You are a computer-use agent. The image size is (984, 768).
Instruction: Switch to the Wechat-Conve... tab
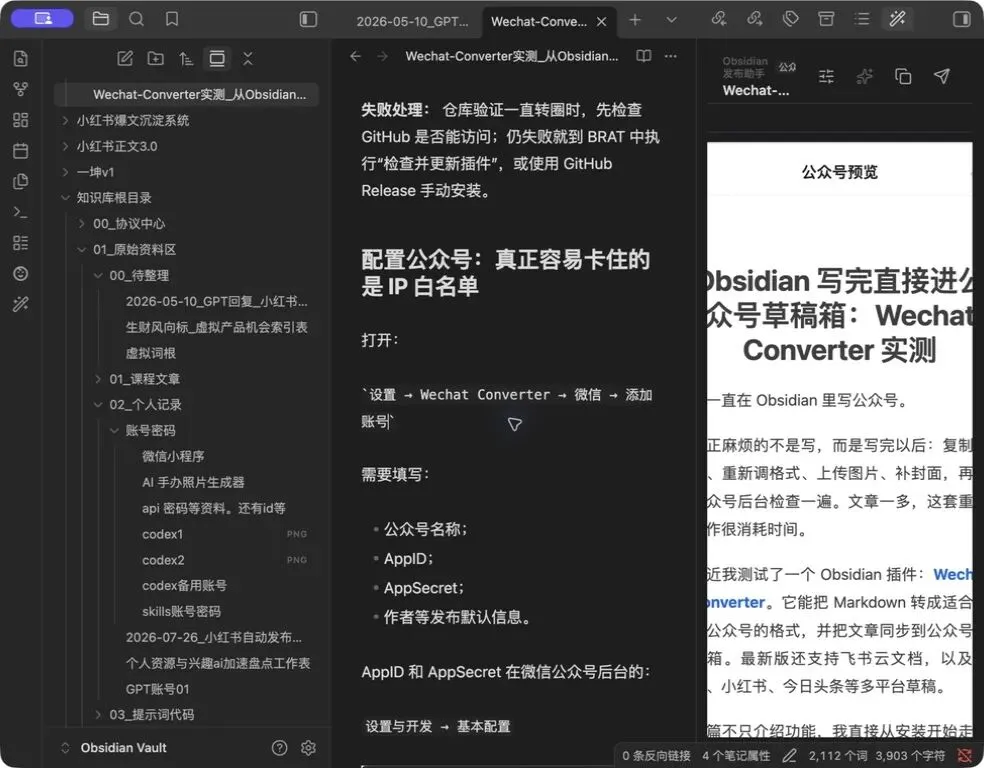click(538, 21)
